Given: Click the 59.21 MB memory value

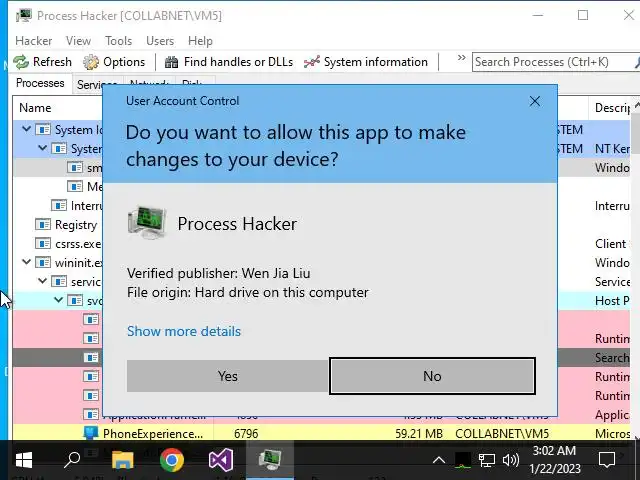Looking at the screenshot, I should tap(419, 433).
